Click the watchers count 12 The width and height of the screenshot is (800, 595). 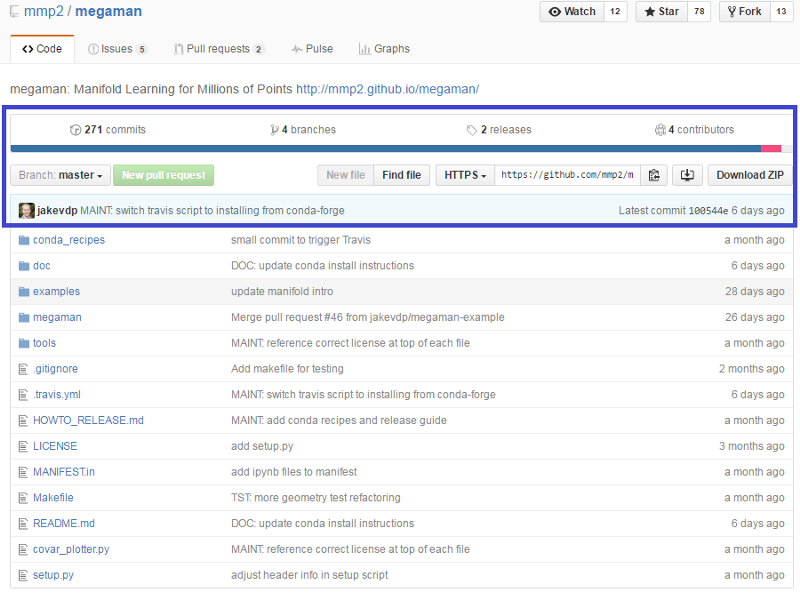[x=615, y=11]
